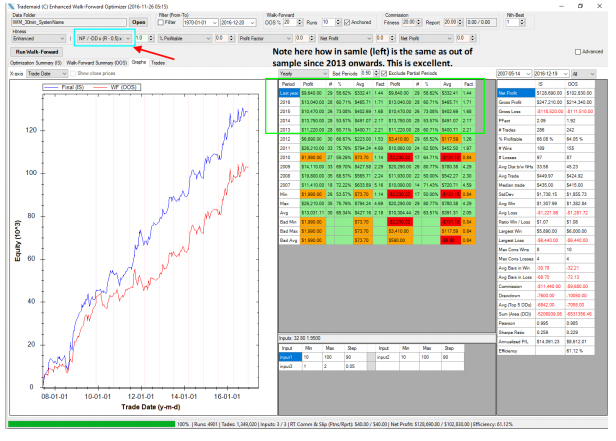616x441 pixels.
Task: Expand the WF / OD fitness formula dropdown
Action: [x=106, y=39]
